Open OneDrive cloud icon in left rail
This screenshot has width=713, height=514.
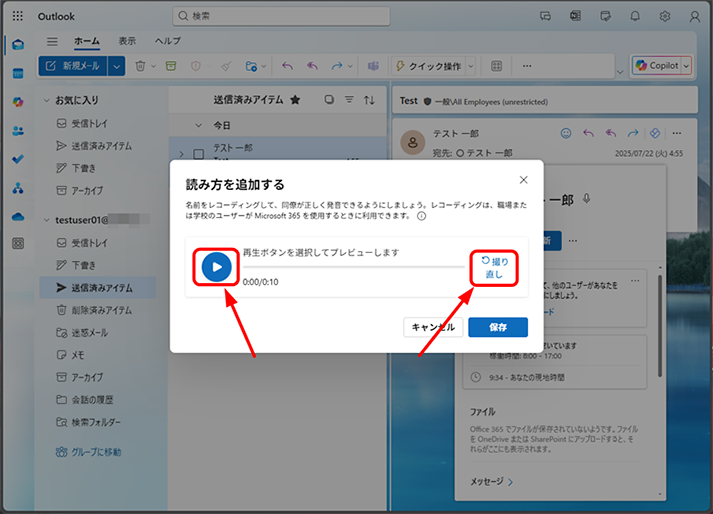point(18,217)
